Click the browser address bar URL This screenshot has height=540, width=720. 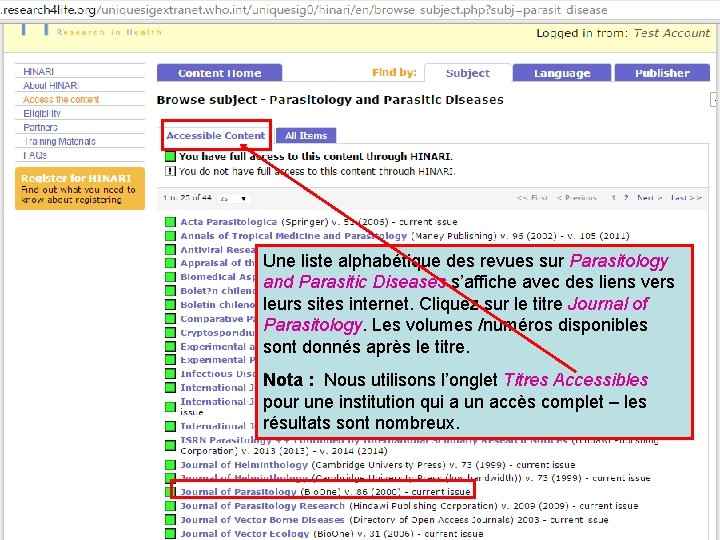pyautogui.click(x=303, y=10)
